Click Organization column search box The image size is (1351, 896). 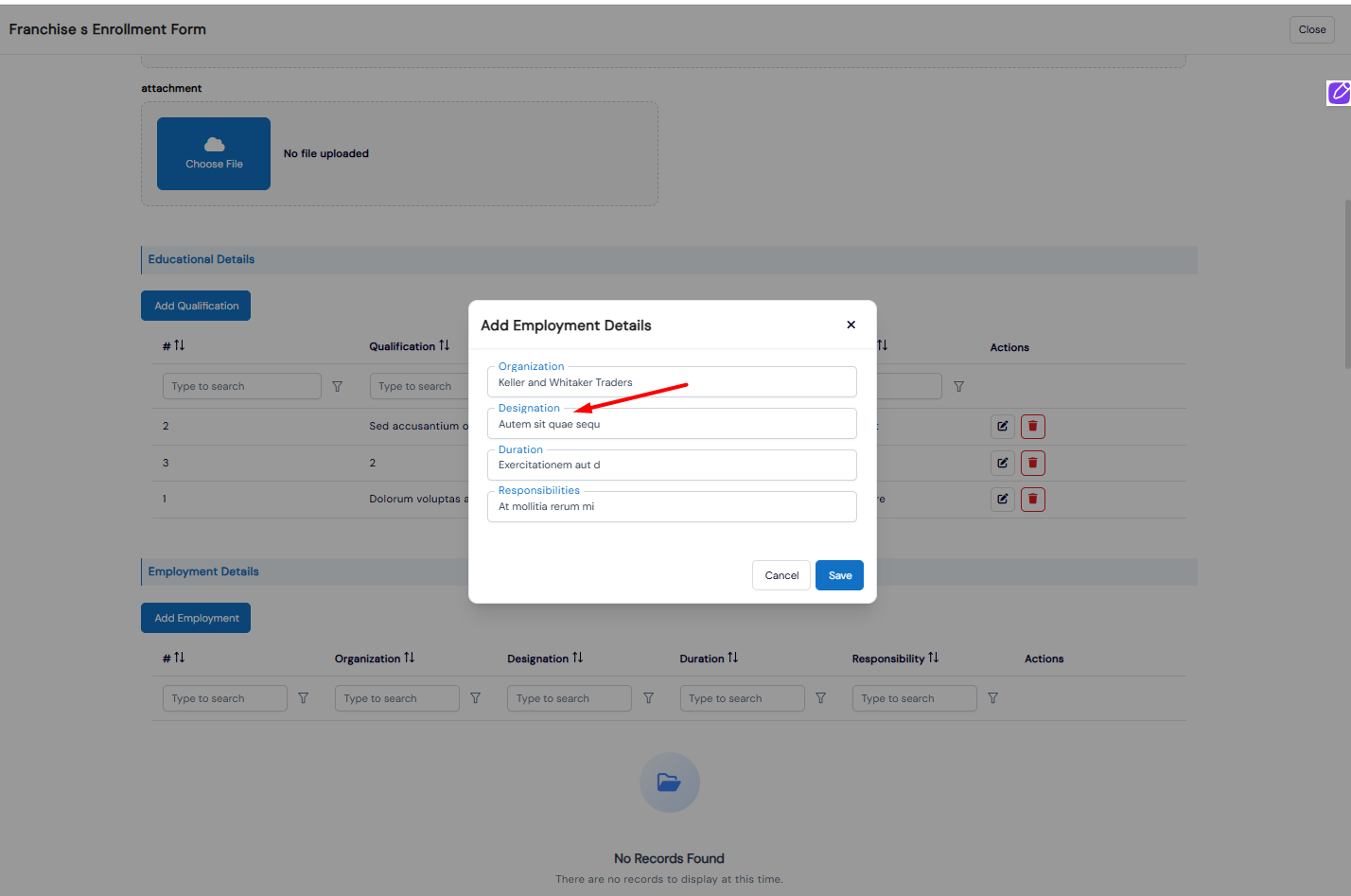(397, 698)
